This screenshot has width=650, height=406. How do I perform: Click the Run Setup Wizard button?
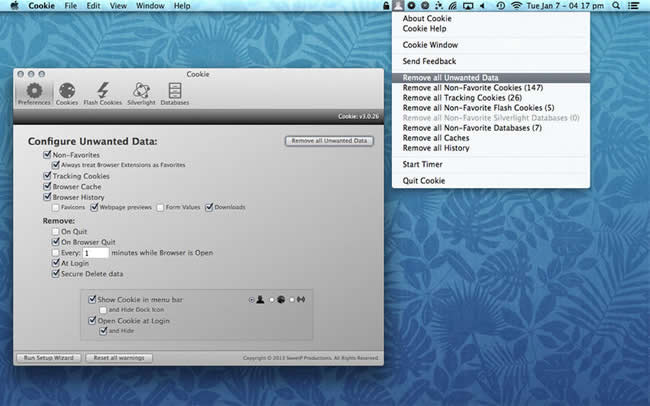[x=46, y=357]
